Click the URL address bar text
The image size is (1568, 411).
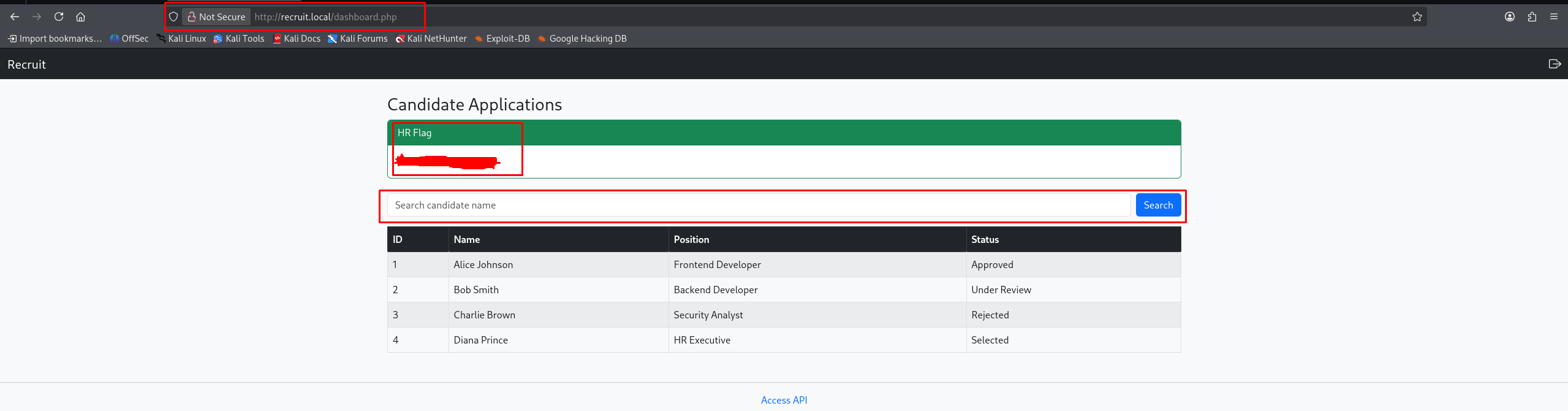tap(325, 17)
